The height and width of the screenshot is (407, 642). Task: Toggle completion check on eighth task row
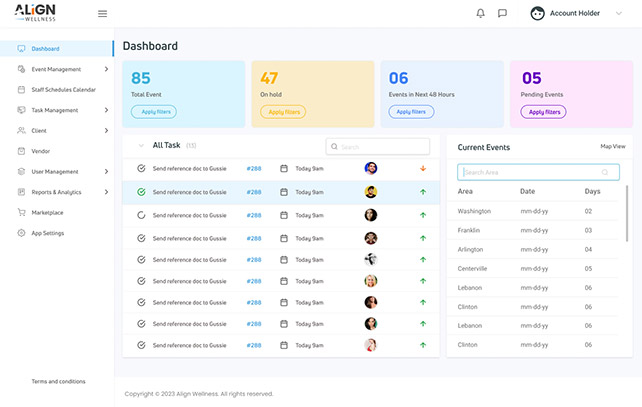click(141, 324)
